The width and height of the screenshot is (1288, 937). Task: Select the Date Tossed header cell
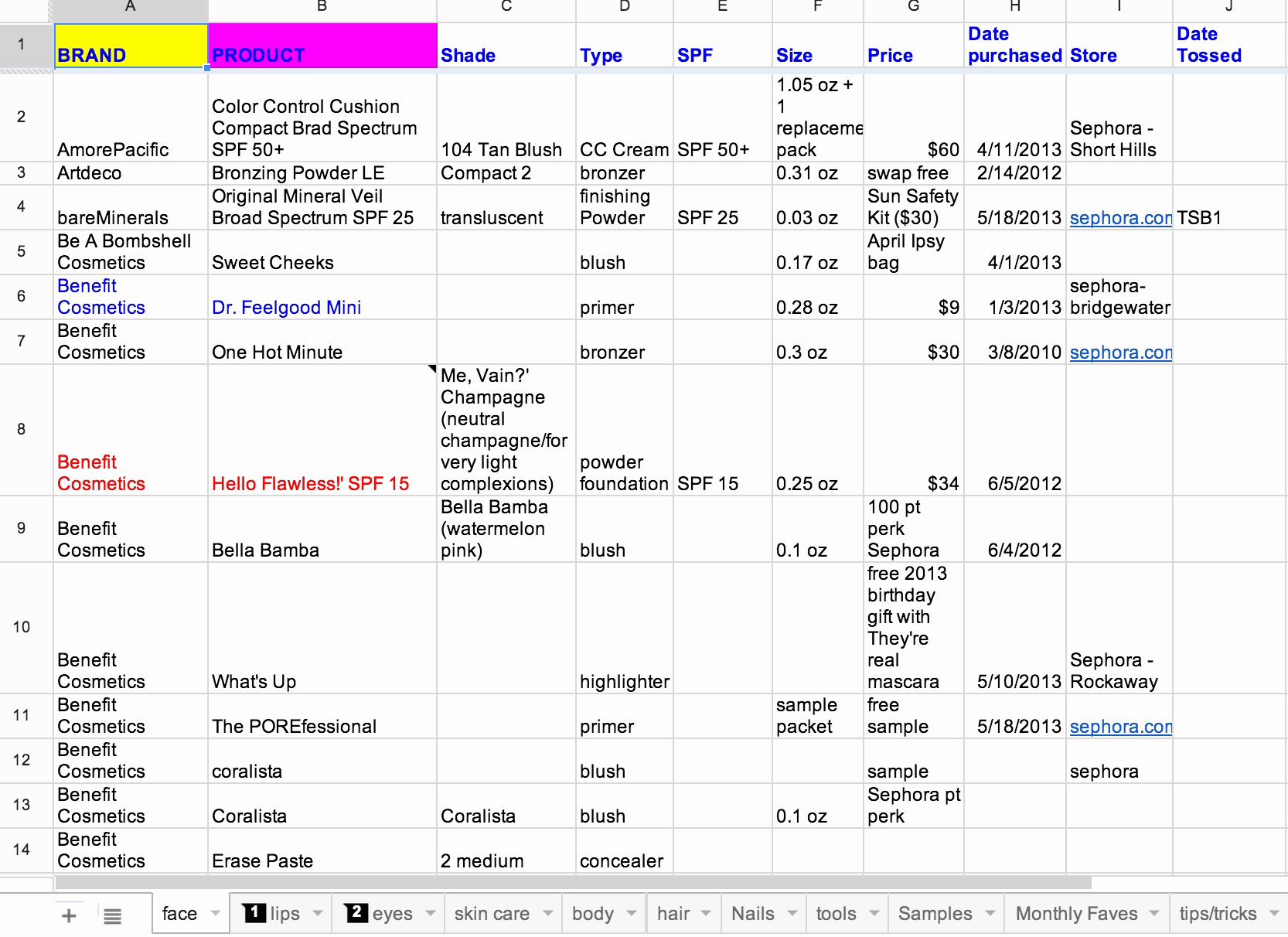coord(1229,46)
